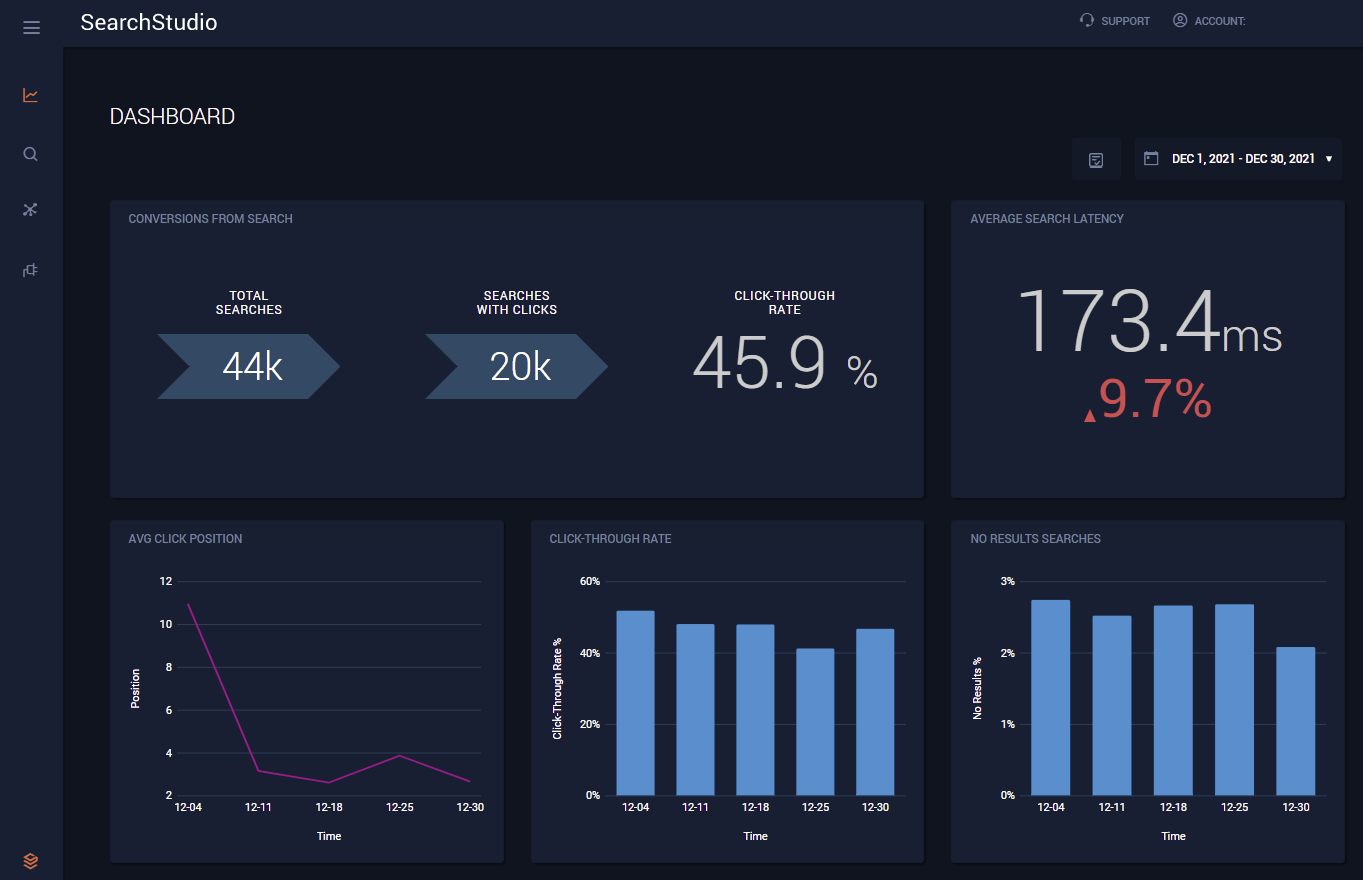Click the 12-11 label on Avg Click Position axis
The width and height of the screenshot is (1363, 880).
click(258, 807)
